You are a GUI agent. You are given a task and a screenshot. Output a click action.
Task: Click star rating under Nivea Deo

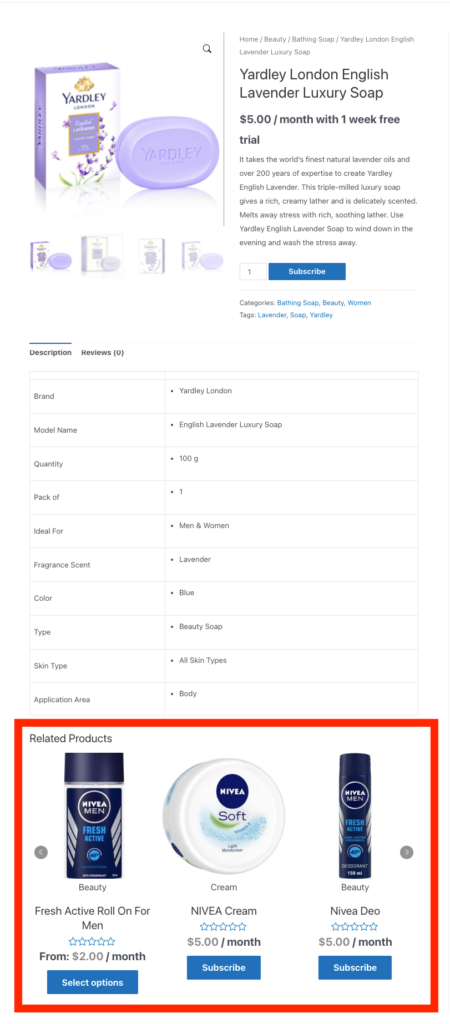click(355, 927)
